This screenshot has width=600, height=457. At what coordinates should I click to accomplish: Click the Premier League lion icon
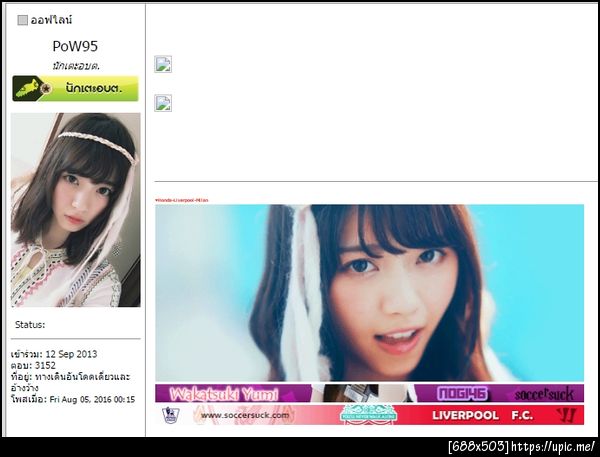pos(171,415)
